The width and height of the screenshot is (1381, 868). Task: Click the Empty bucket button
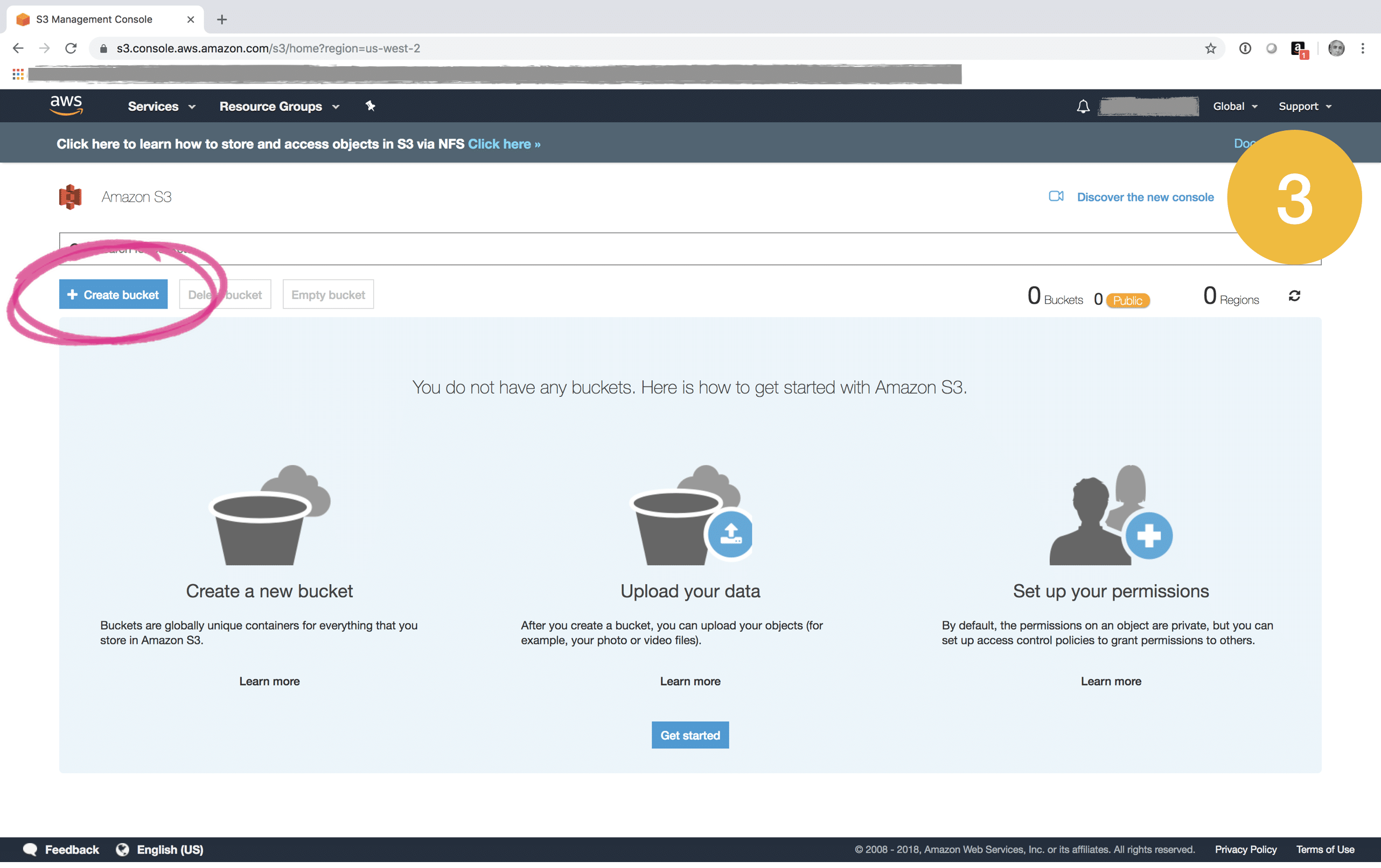pos(328,295)
